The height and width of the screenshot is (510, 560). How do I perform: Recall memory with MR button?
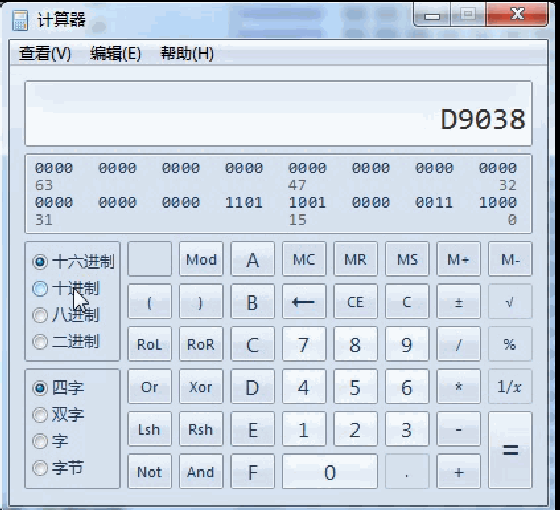(x=355, y=259)
